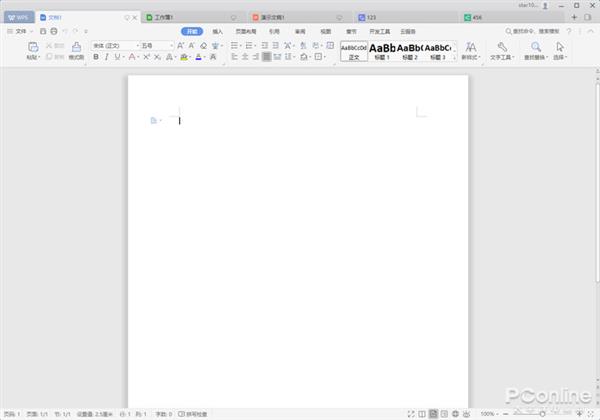This screenshot has height=420, width=600.
Task: Click the distributed alignment icon
Action: (x=277, y=57)
